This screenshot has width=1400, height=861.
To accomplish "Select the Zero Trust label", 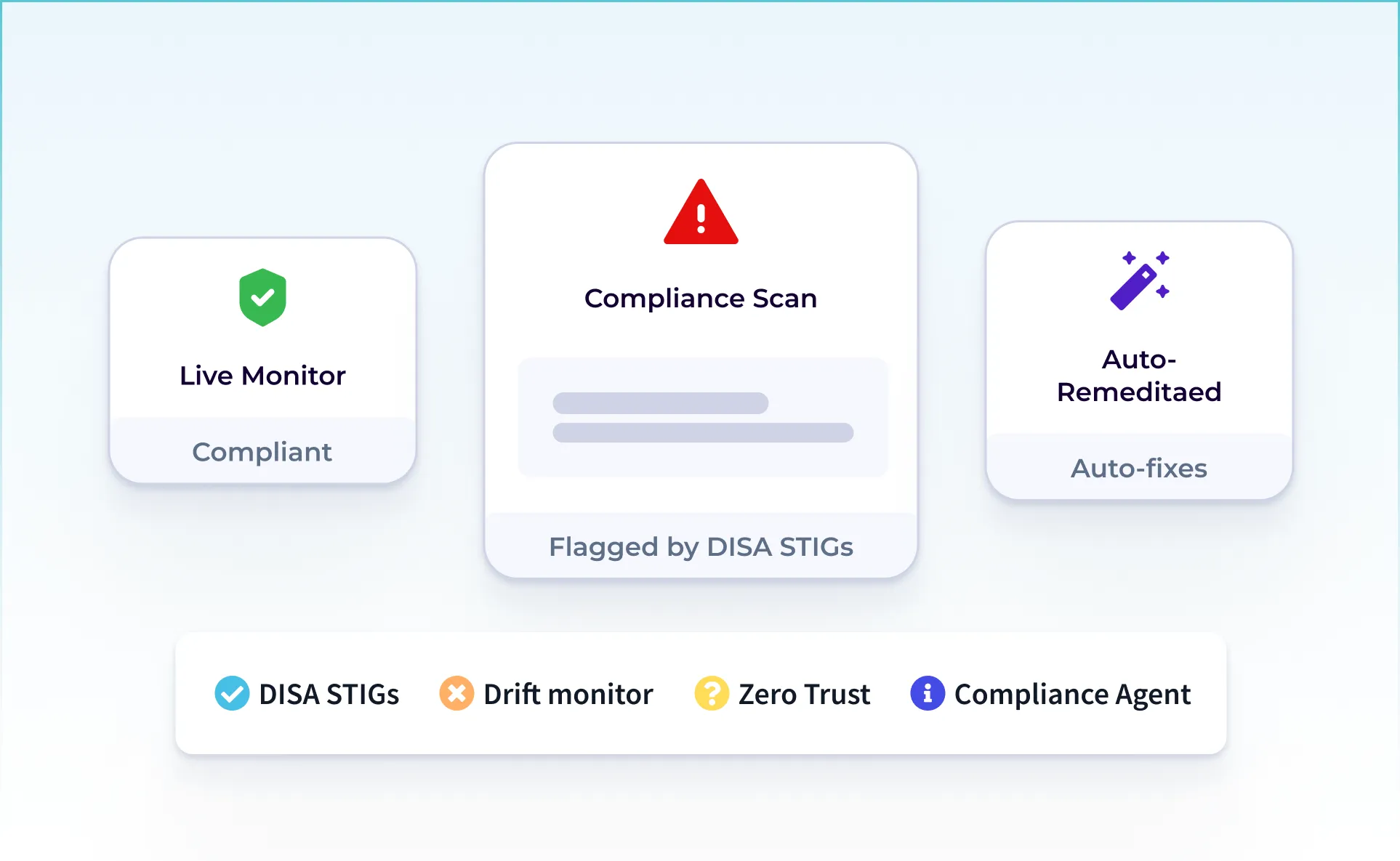I will coord(804,695).
